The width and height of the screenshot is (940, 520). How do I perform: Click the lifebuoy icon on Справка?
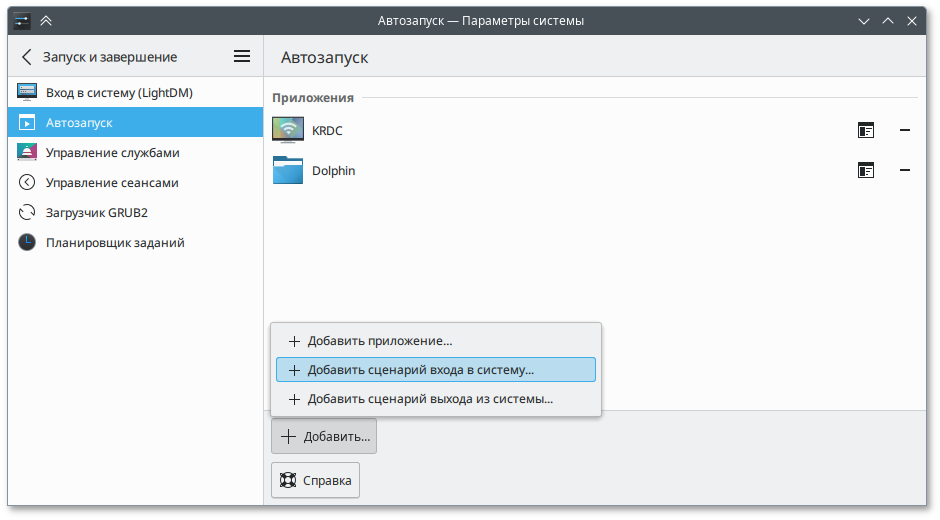288,480
